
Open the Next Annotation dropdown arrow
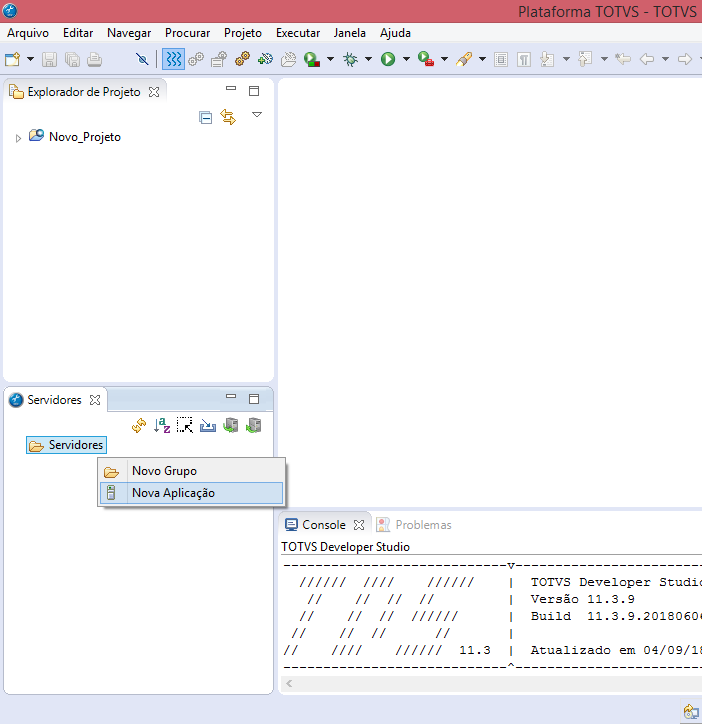[566, 59]
